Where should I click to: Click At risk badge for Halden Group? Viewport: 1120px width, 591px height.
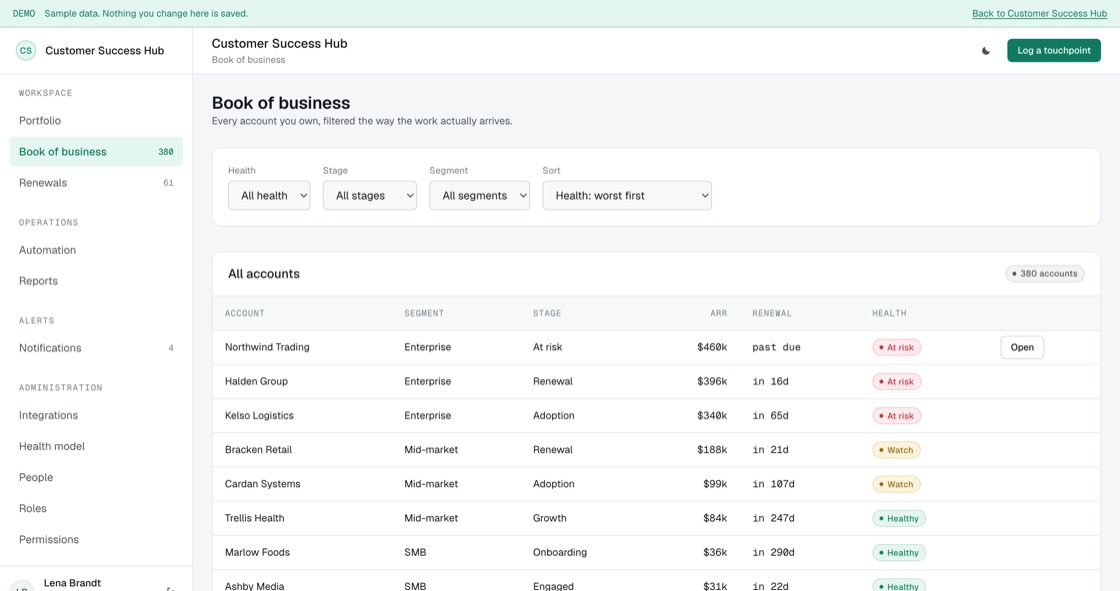tap(896, 382)
